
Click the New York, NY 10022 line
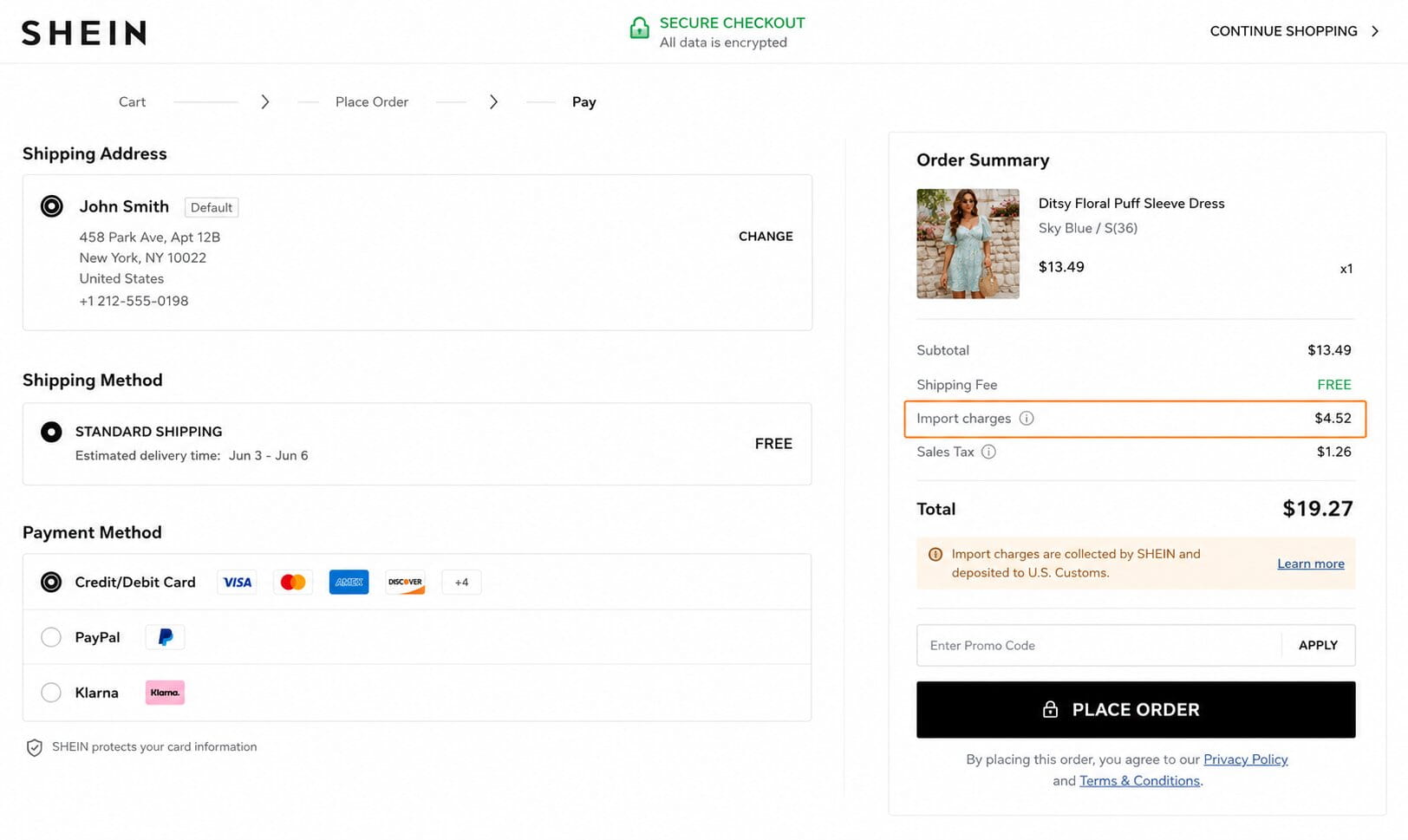click(143, 258)
